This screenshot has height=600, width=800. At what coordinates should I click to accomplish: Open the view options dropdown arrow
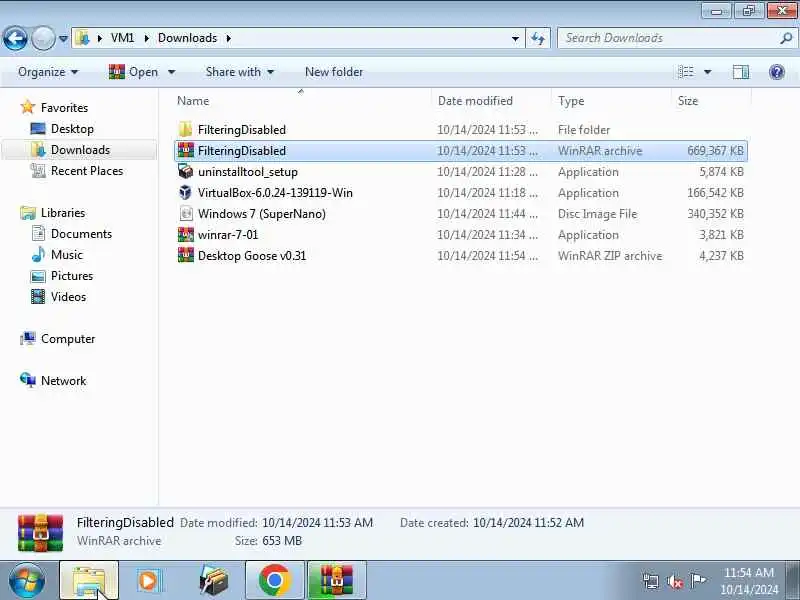coord(708,72)
